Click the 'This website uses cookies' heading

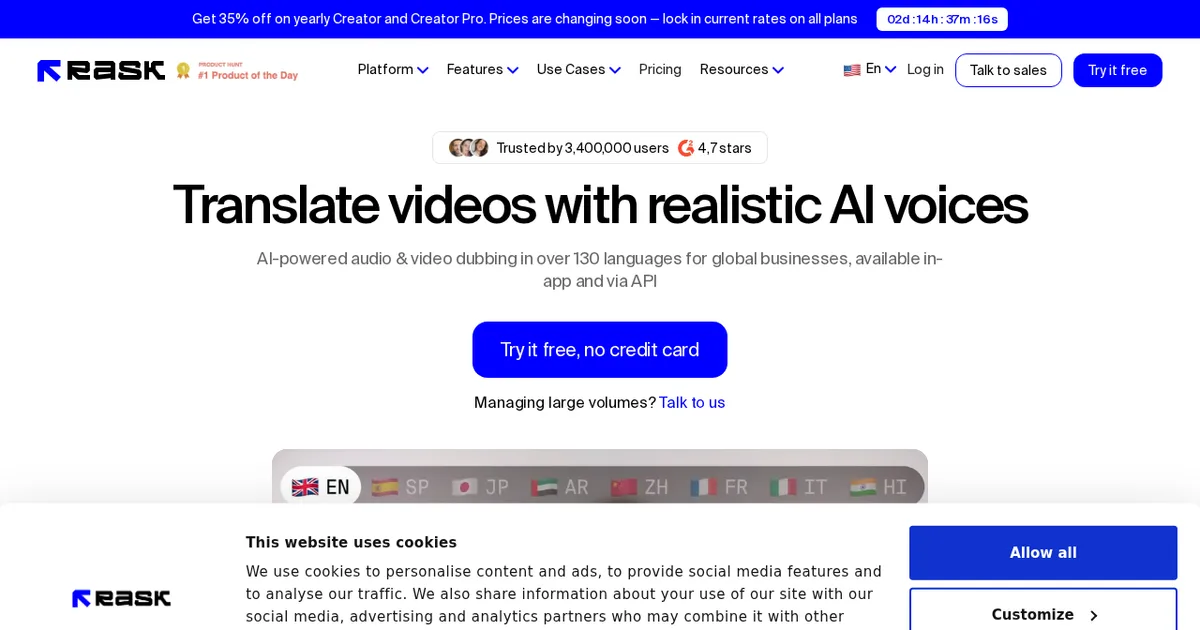click(351, 543)
